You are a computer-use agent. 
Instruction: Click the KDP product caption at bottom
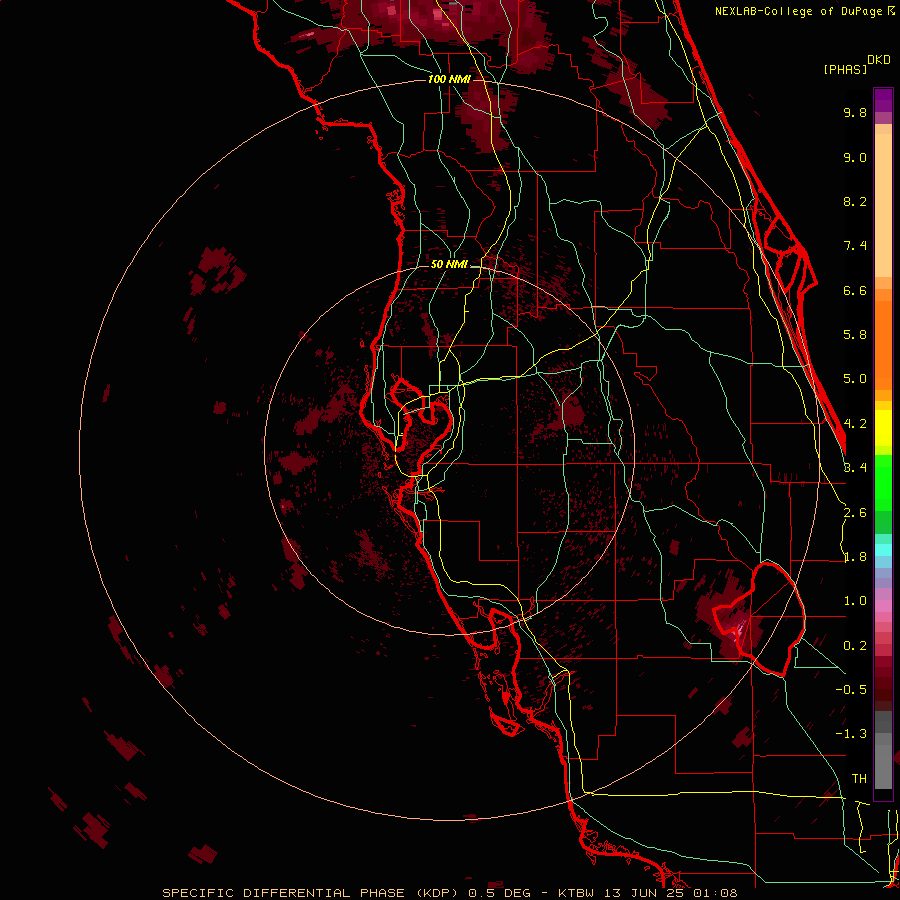click(449, 893)
